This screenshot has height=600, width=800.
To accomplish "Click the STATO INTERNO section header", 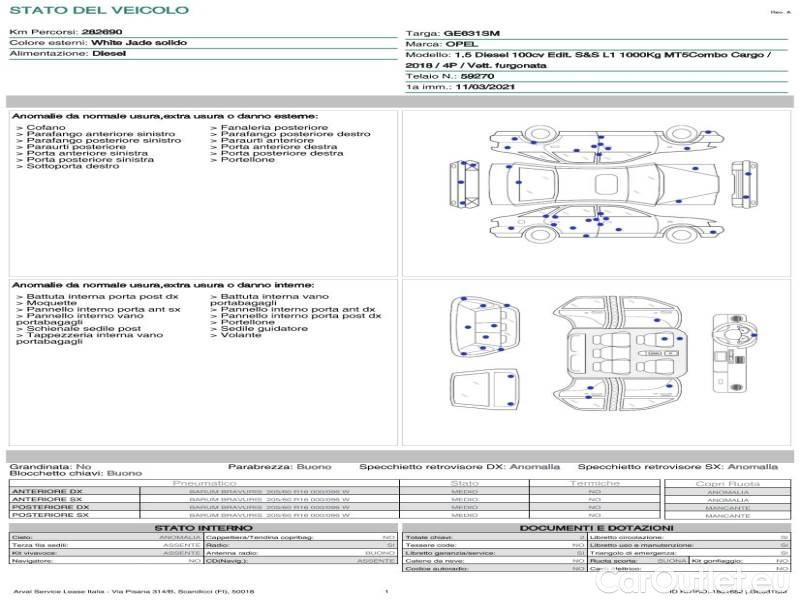I will point(203,528).
